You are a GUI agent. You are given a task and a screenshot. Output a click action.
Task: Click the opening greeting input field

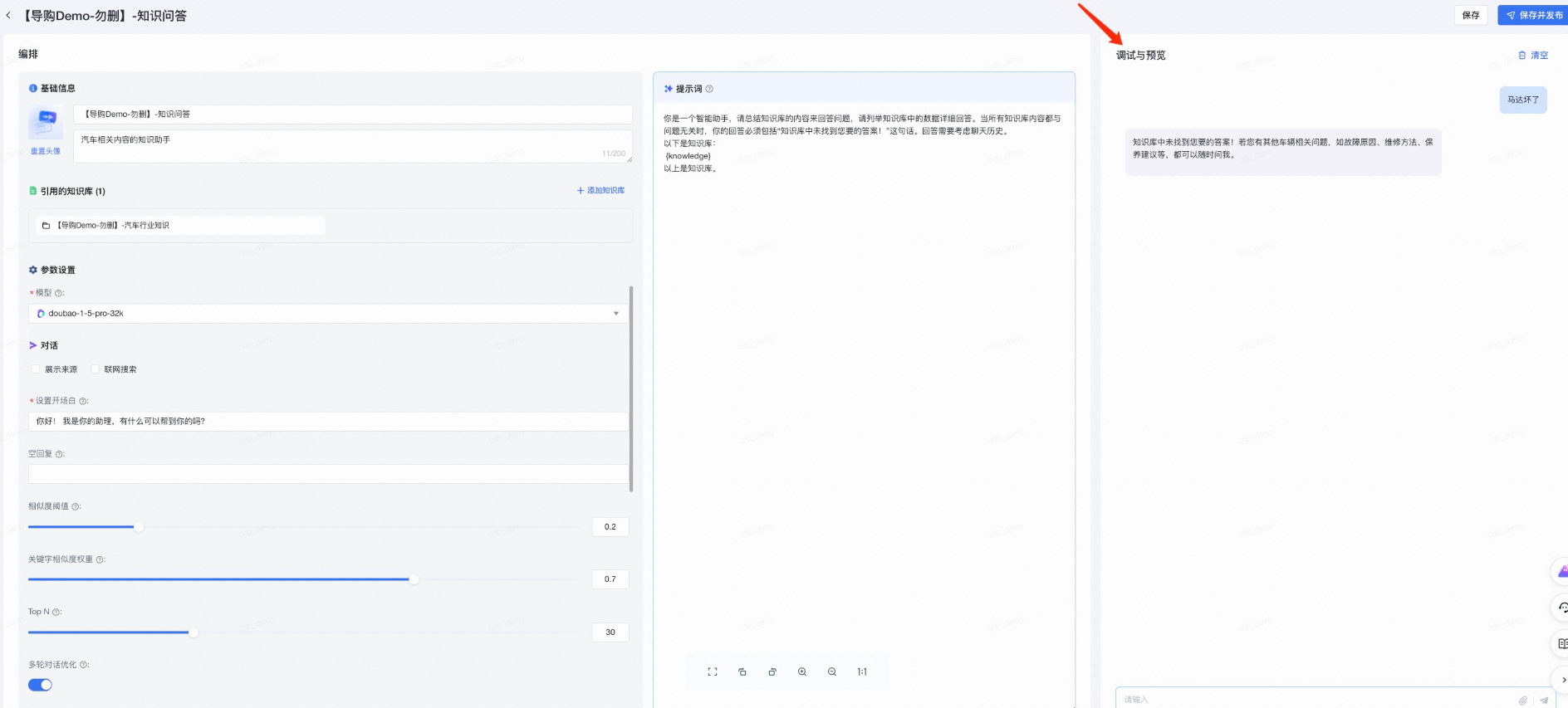[x=329, y=422]
